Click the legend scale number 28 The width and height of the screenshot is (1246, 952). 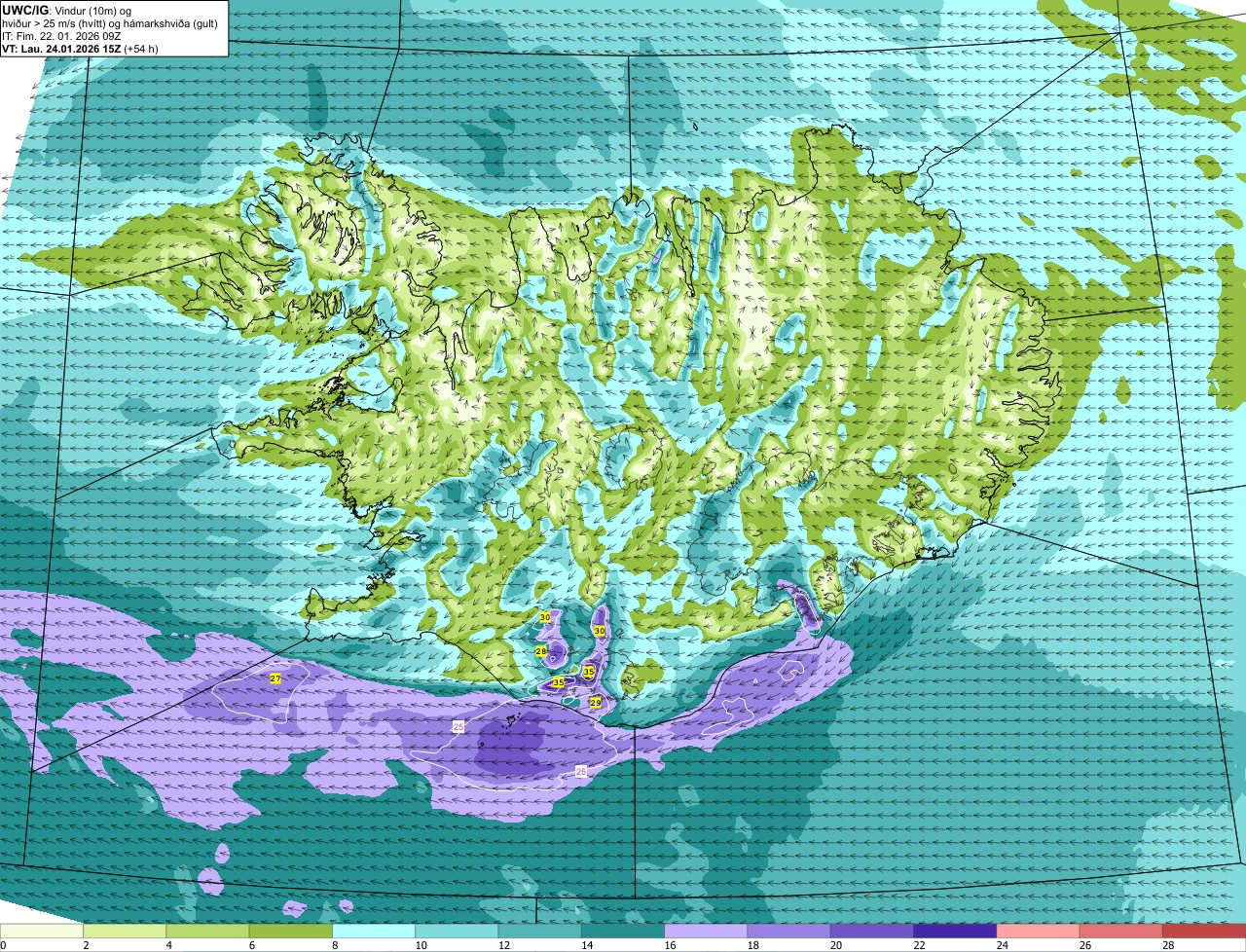coord(1168,945)
